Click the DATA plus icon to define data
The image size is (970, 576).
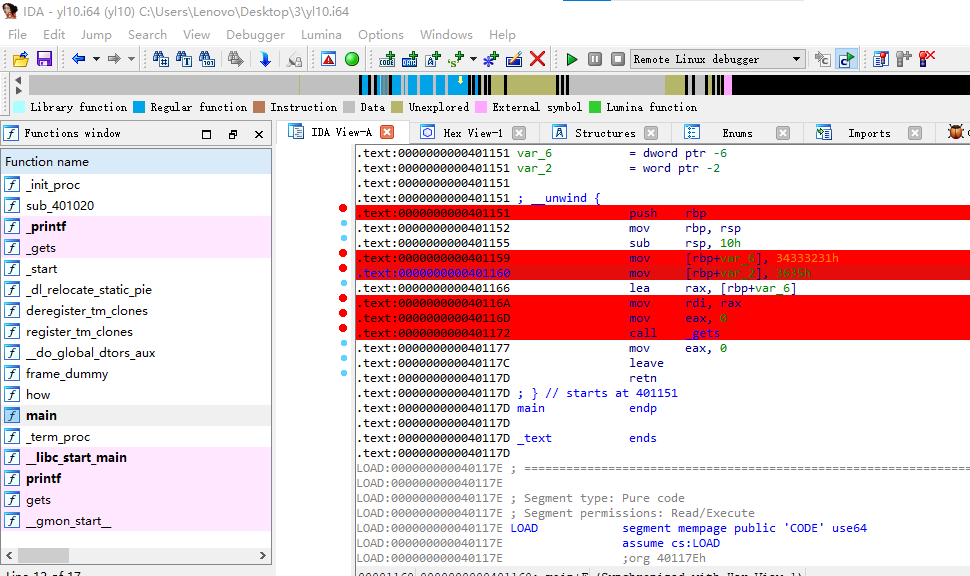click(410, 59)
